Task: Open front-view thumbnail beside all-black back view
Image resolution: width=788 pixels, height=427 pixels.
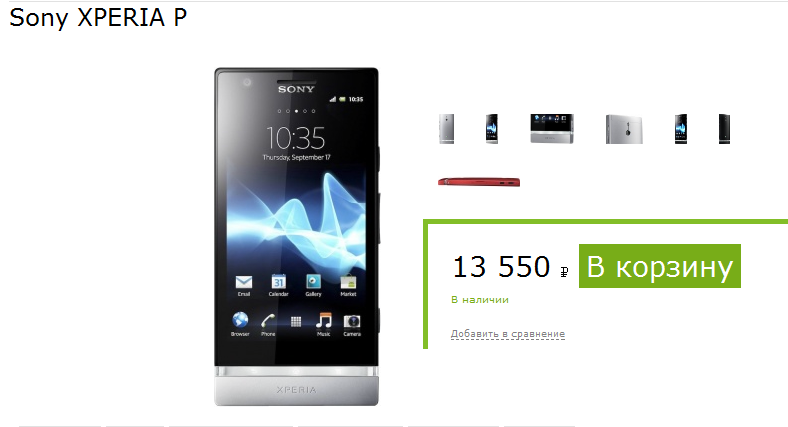Action: click(x=680, y=129)
